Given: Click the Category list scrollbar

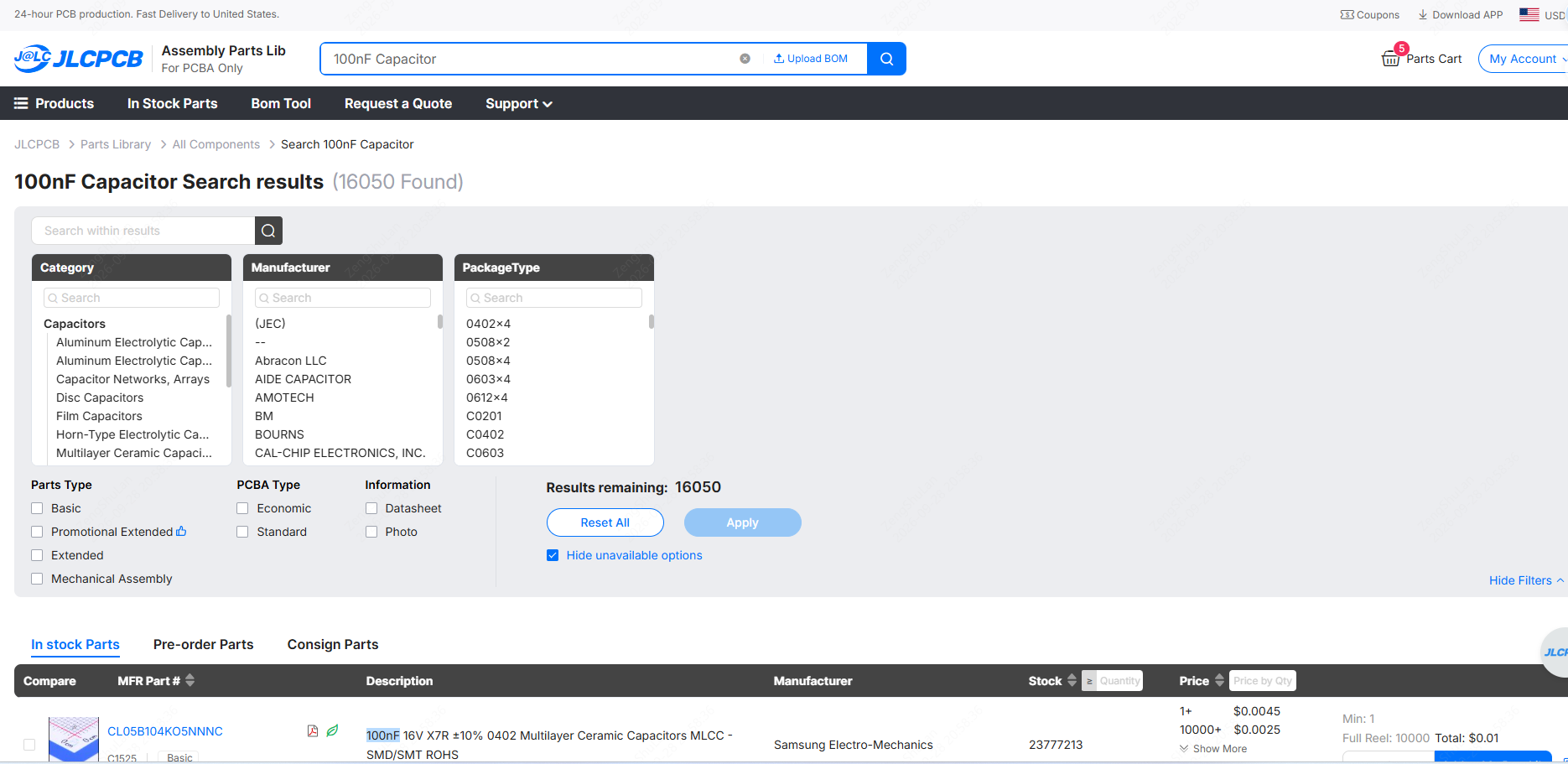Looking at the screenshot, I should pos(229,351).
